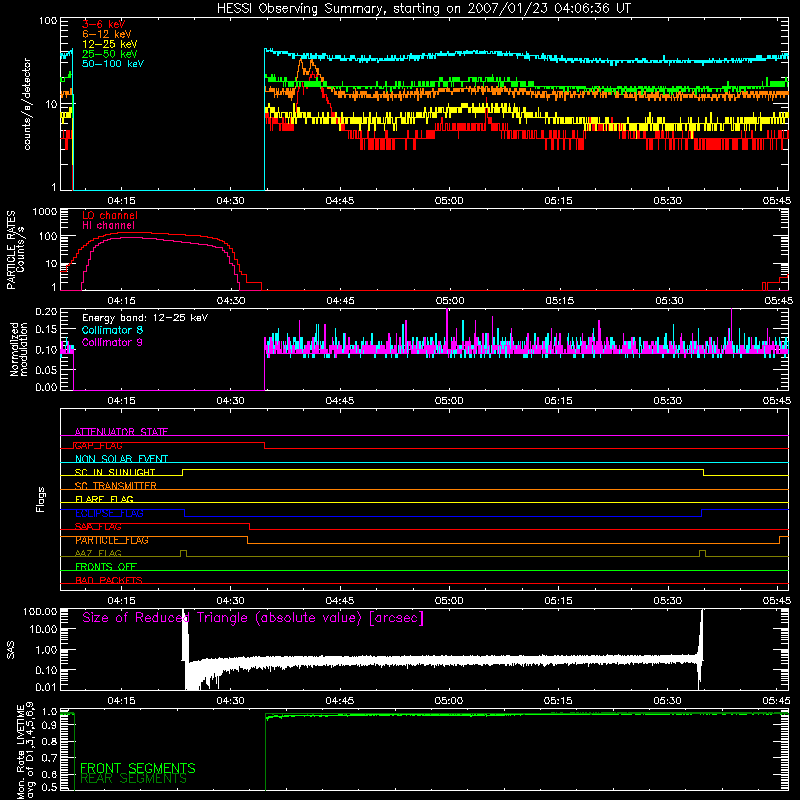Click the orange 6-12 keV flare peak
Image resolution: width=800 pixels, height=800 pixels.
coord(307,69)
